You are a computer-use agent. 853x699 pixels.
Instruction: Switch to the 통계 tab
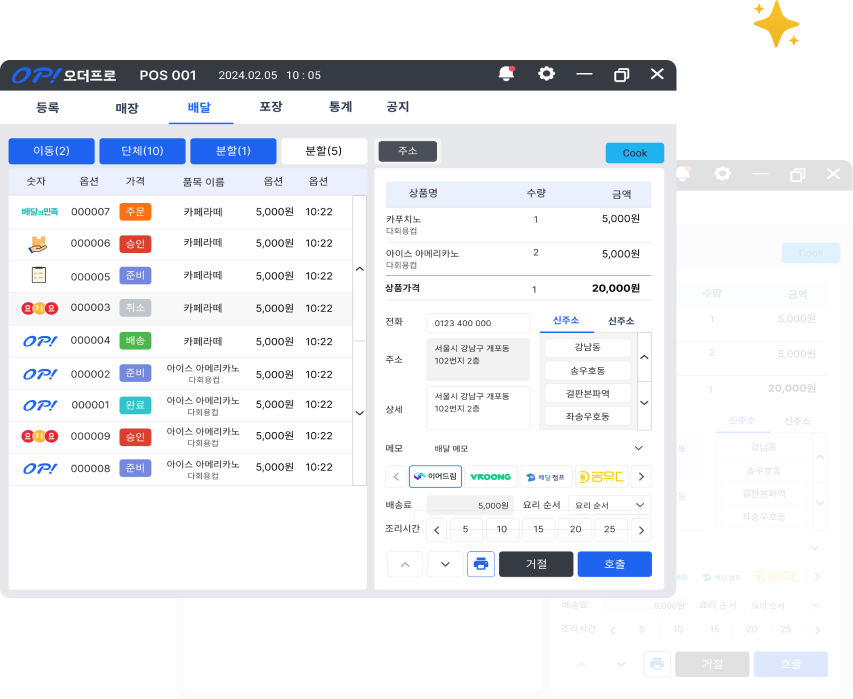[x=340, y=107]
